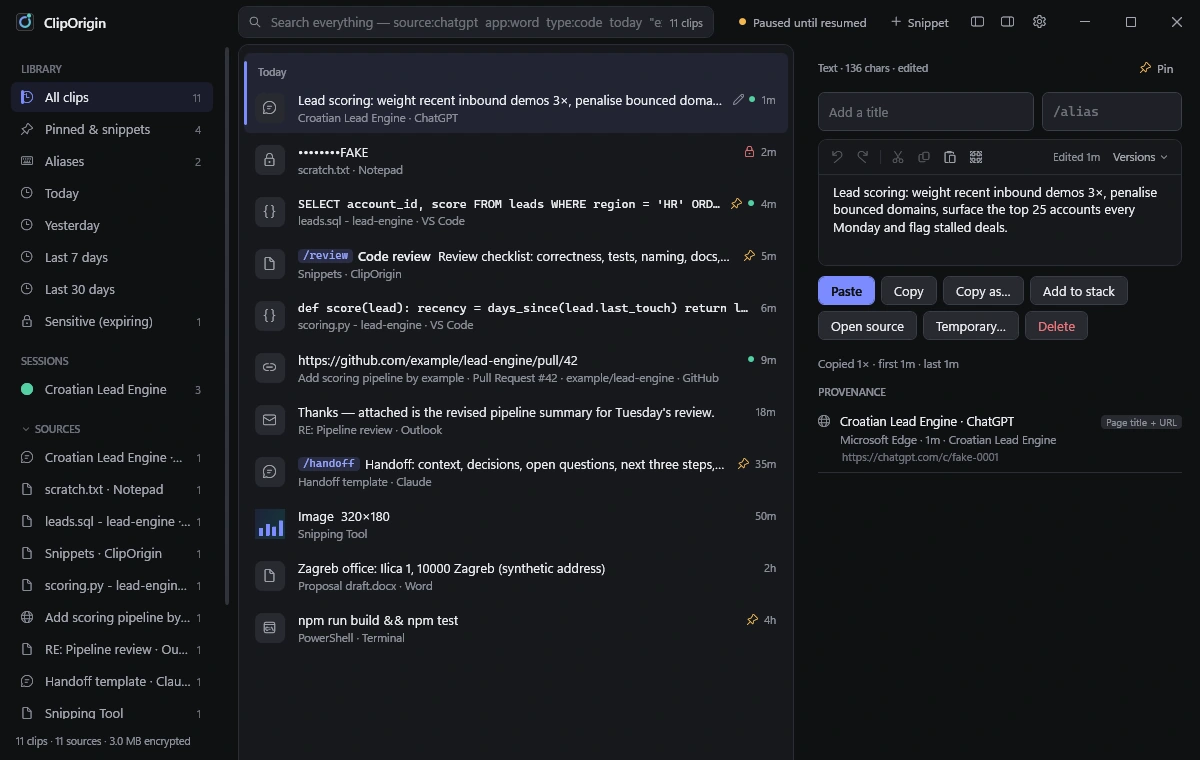Click the Copy button
The image size is (1200, 760).
tap(908, 291)
